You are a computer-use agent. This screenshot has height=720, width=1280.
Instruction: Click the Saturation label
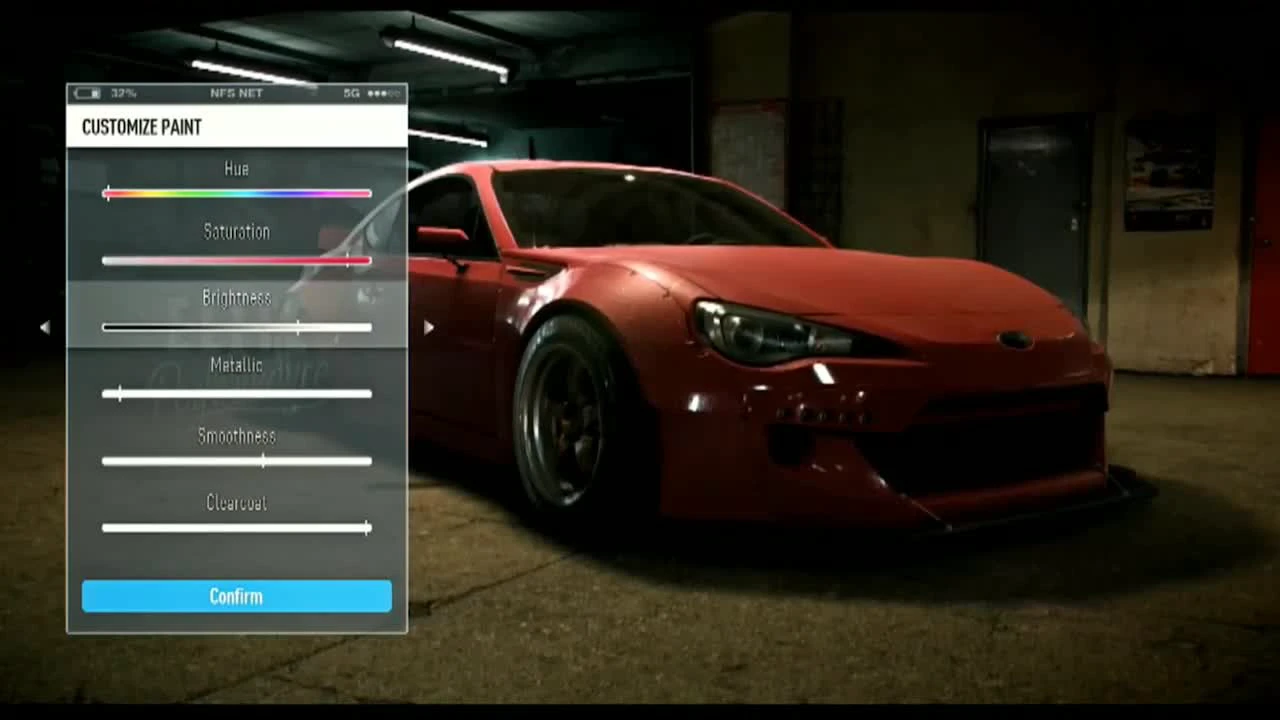[x=237, y=232]
